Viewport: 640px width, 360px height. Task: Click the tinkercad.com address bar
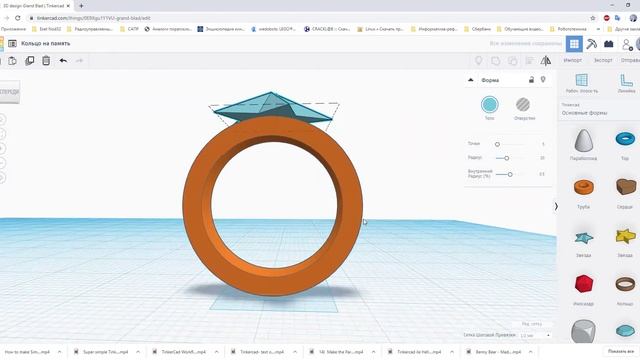[x=306, y=18]
